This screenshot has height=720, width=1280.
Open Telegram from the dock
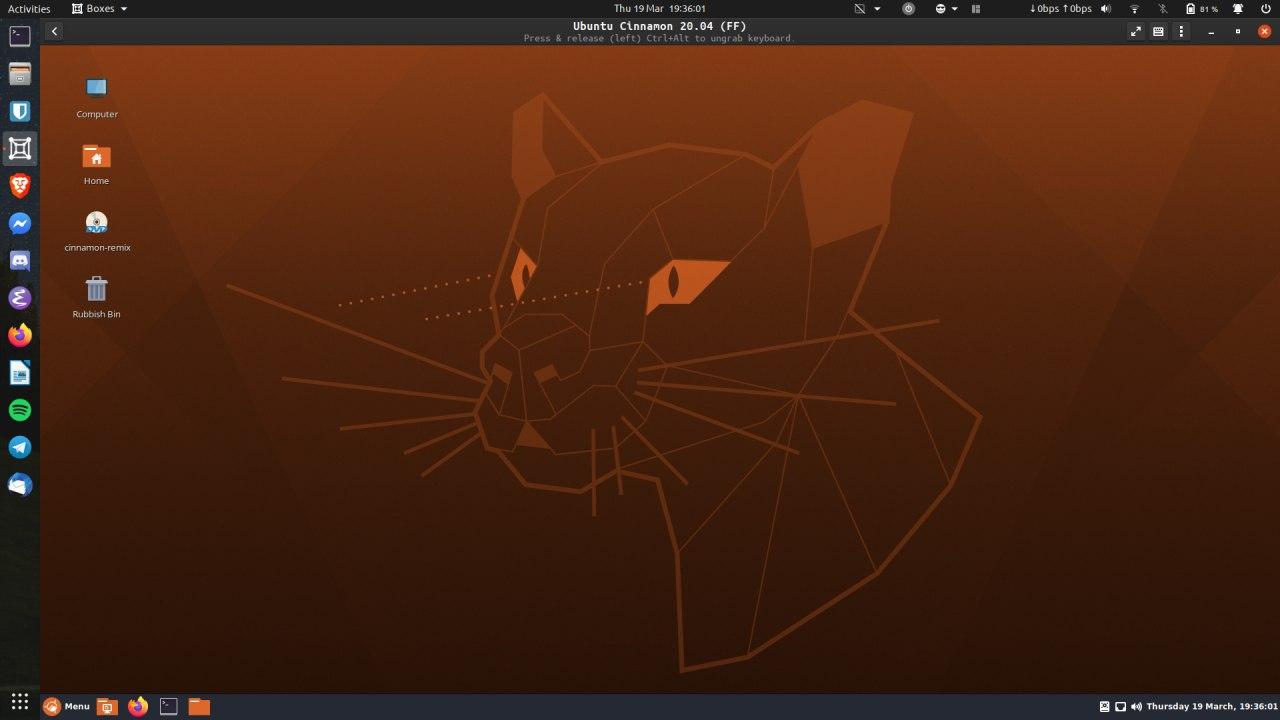click(x=20, y=447)
